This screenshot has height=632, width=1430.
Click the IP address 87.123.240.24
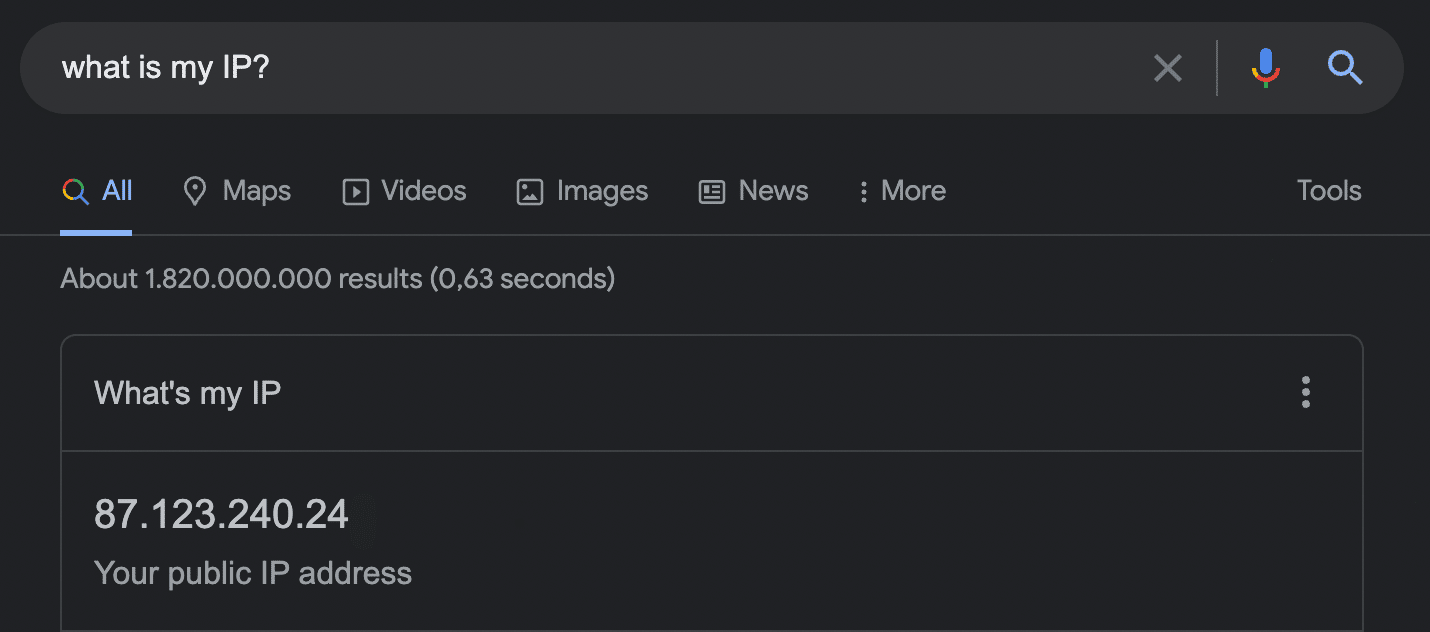[x=221, y=514]
